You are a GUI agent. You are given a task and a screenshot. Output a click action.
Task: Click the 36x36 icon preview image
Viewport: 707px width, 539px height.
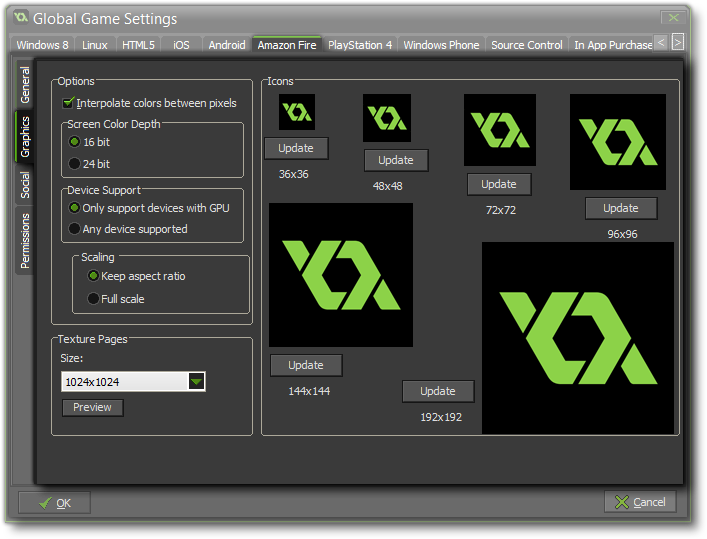coord(296,112)
